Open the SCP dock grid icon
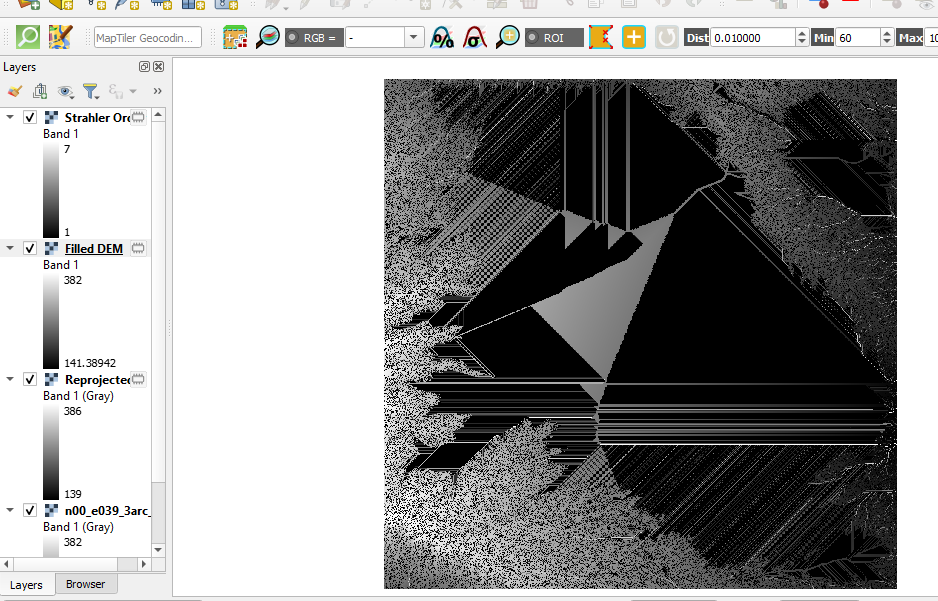The height and width of the screenshot is (601, 938). (235, 38)
